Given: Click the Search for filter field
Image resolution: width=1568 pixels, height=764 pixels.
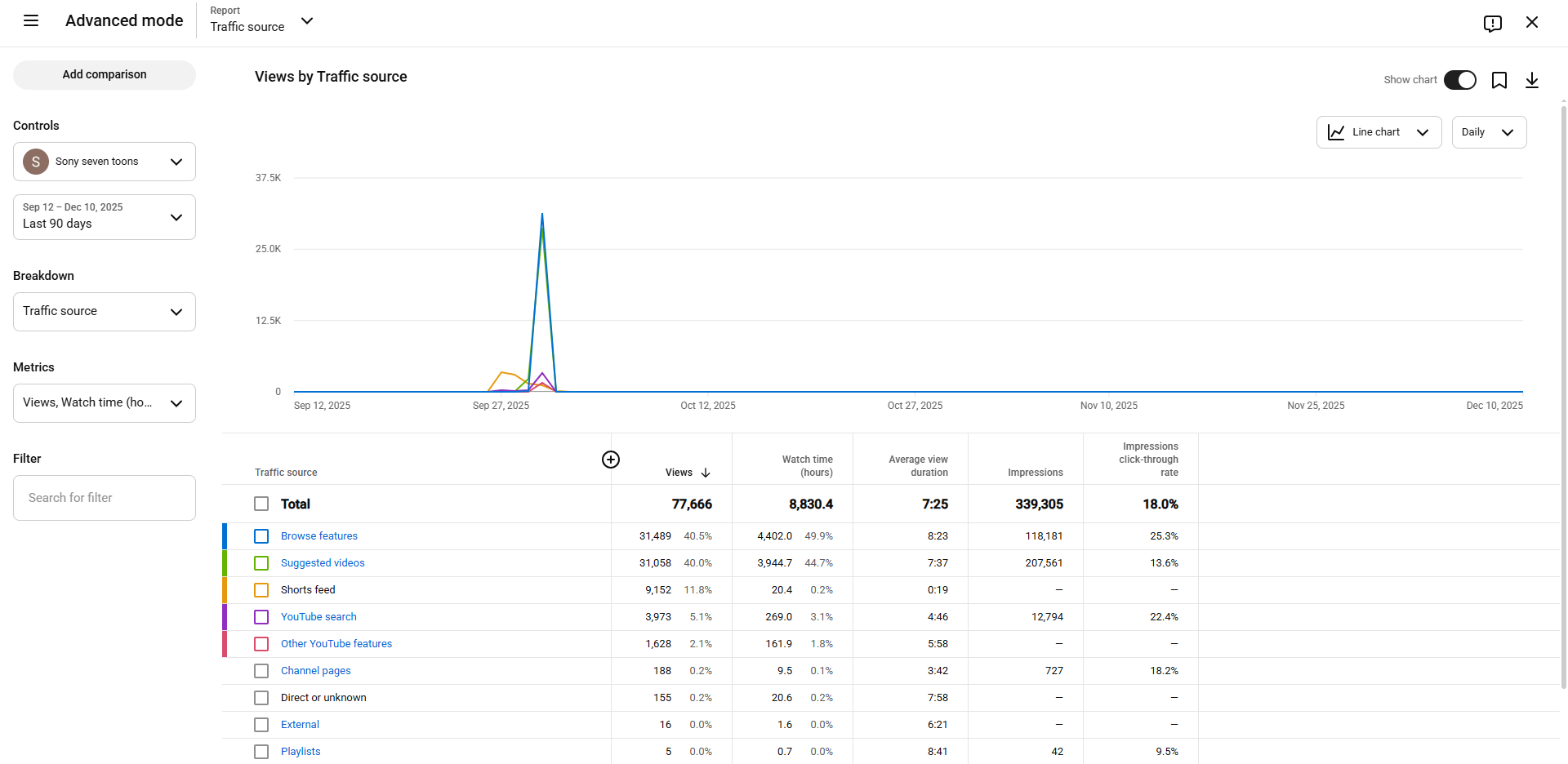Looking at the screenshot, I should coord(105,498).
